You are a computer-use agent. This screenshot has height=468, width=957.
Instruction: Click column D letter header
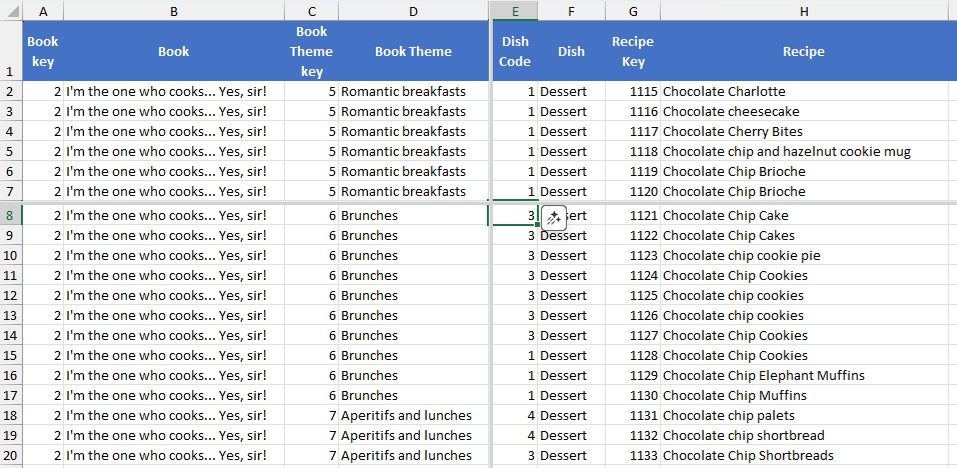tap(413, 11)
